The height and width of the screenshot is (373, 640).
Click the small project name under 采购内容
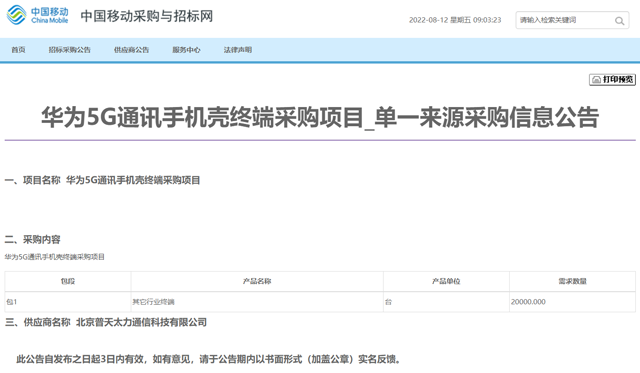[55, 257]
